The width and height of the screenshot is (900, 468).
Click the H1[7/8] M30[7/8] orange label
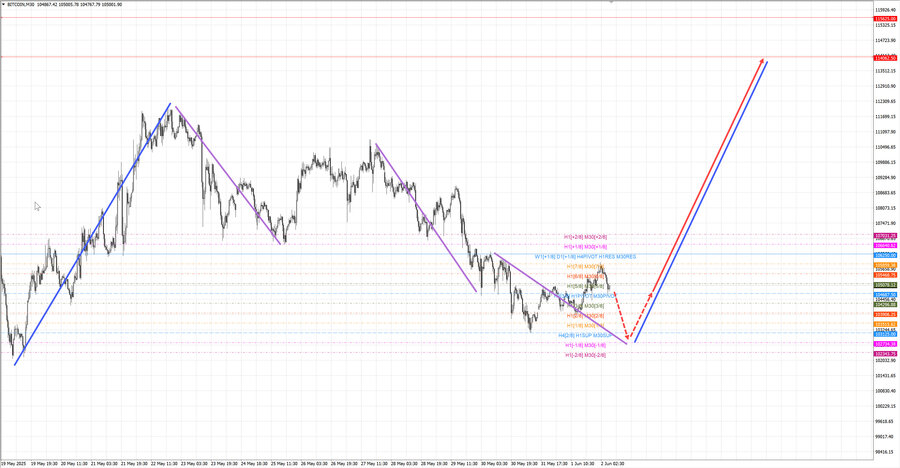tap(585, 266)
